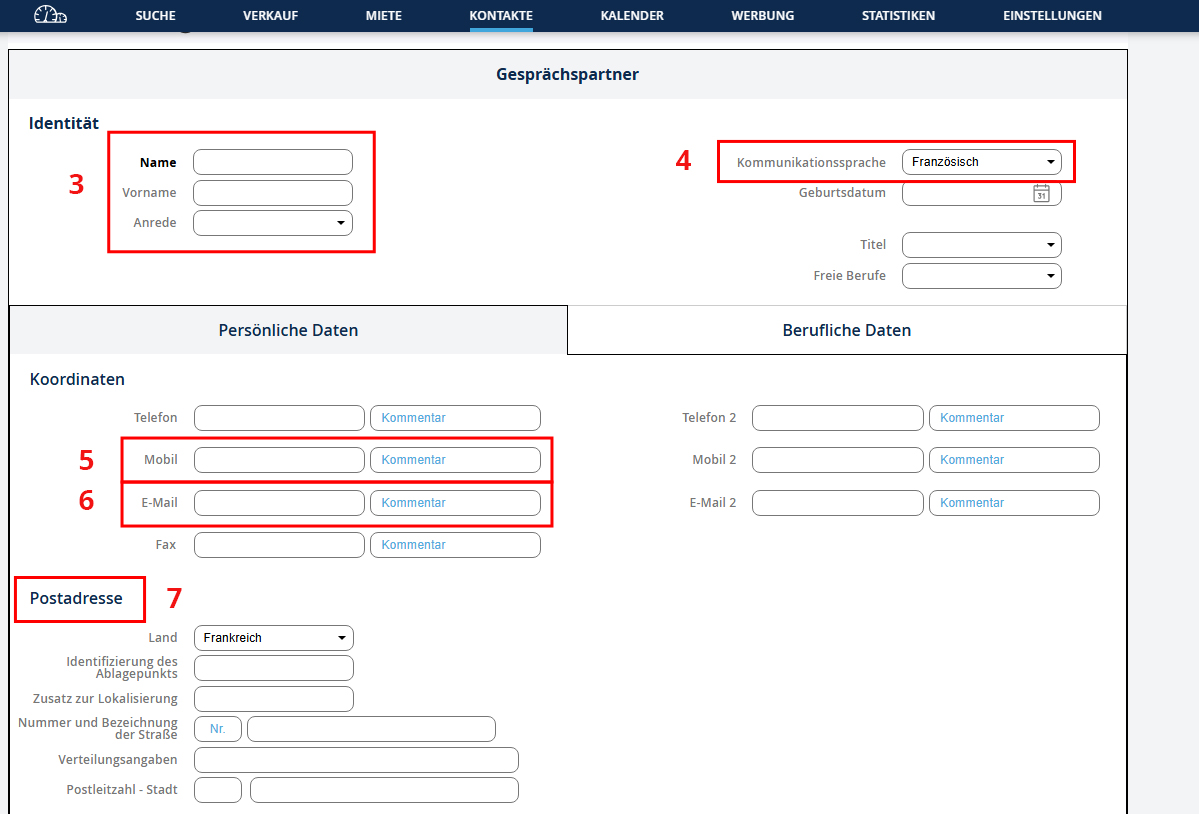Change the Land dropdown from Frankreich

coord(273,638)
